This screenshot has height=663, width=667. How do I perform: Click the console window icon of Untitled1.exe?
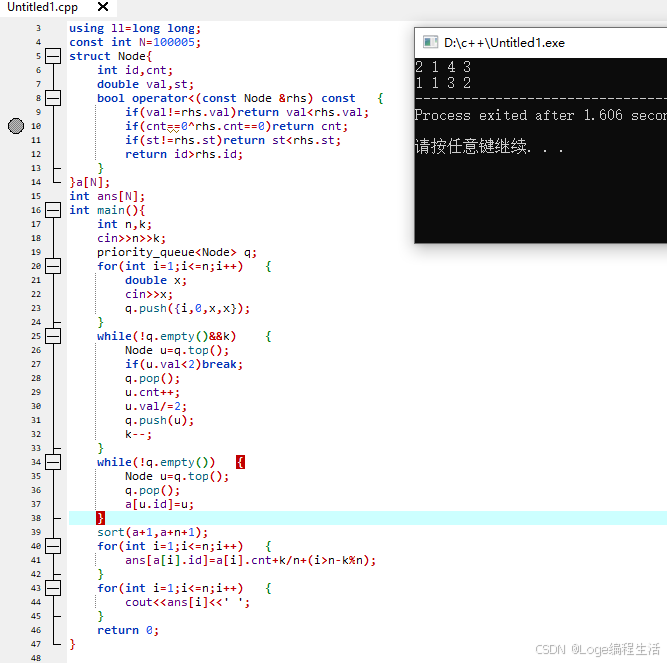click(x=430, y=42)
